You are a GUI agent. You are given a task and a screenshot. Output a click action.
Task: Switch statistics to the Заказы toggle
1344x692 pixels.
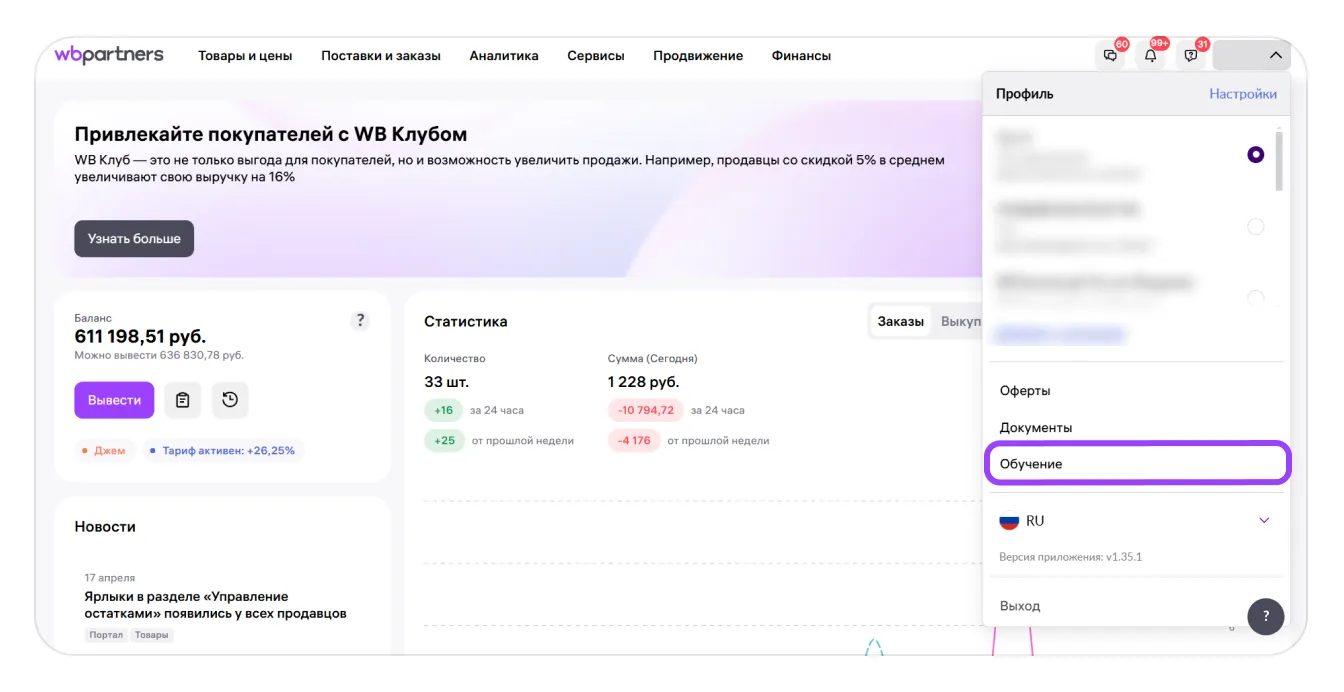coord(900,321)
